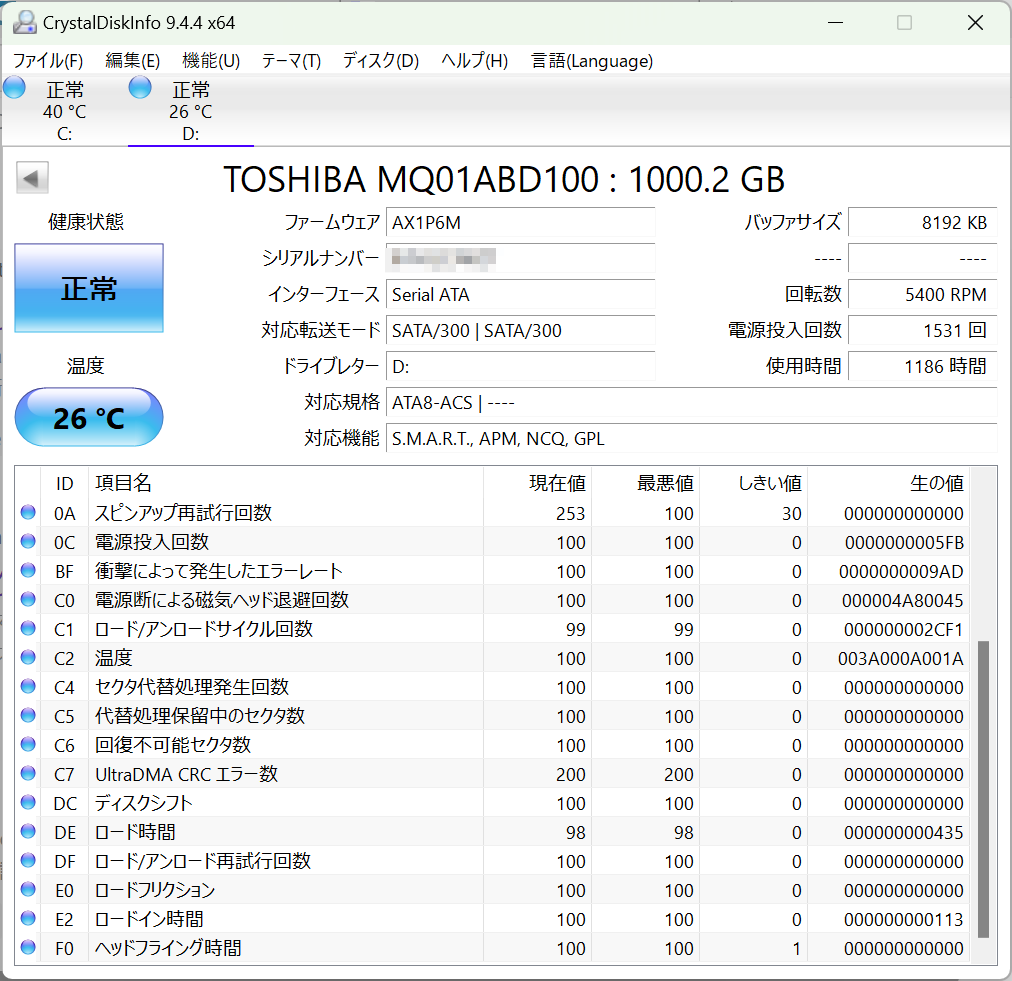Click the 生の値 column header
Viewport: 1012px width, 981px height.
[x=889, y=483]
